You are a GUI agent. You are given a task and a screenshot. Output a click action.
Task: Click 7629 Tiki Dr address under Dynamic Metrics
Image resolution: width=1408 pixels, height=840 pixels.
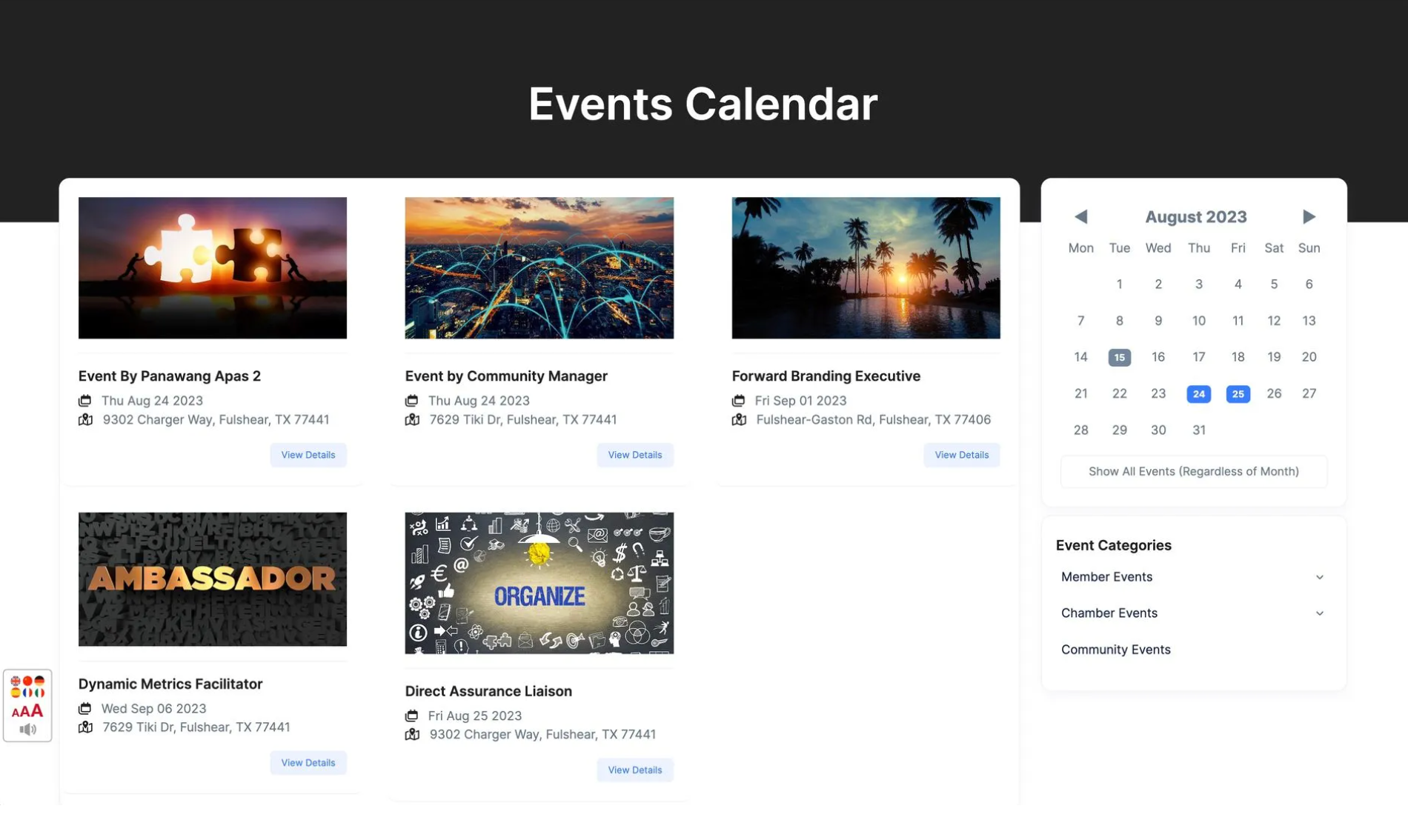[x=196, y=727]
